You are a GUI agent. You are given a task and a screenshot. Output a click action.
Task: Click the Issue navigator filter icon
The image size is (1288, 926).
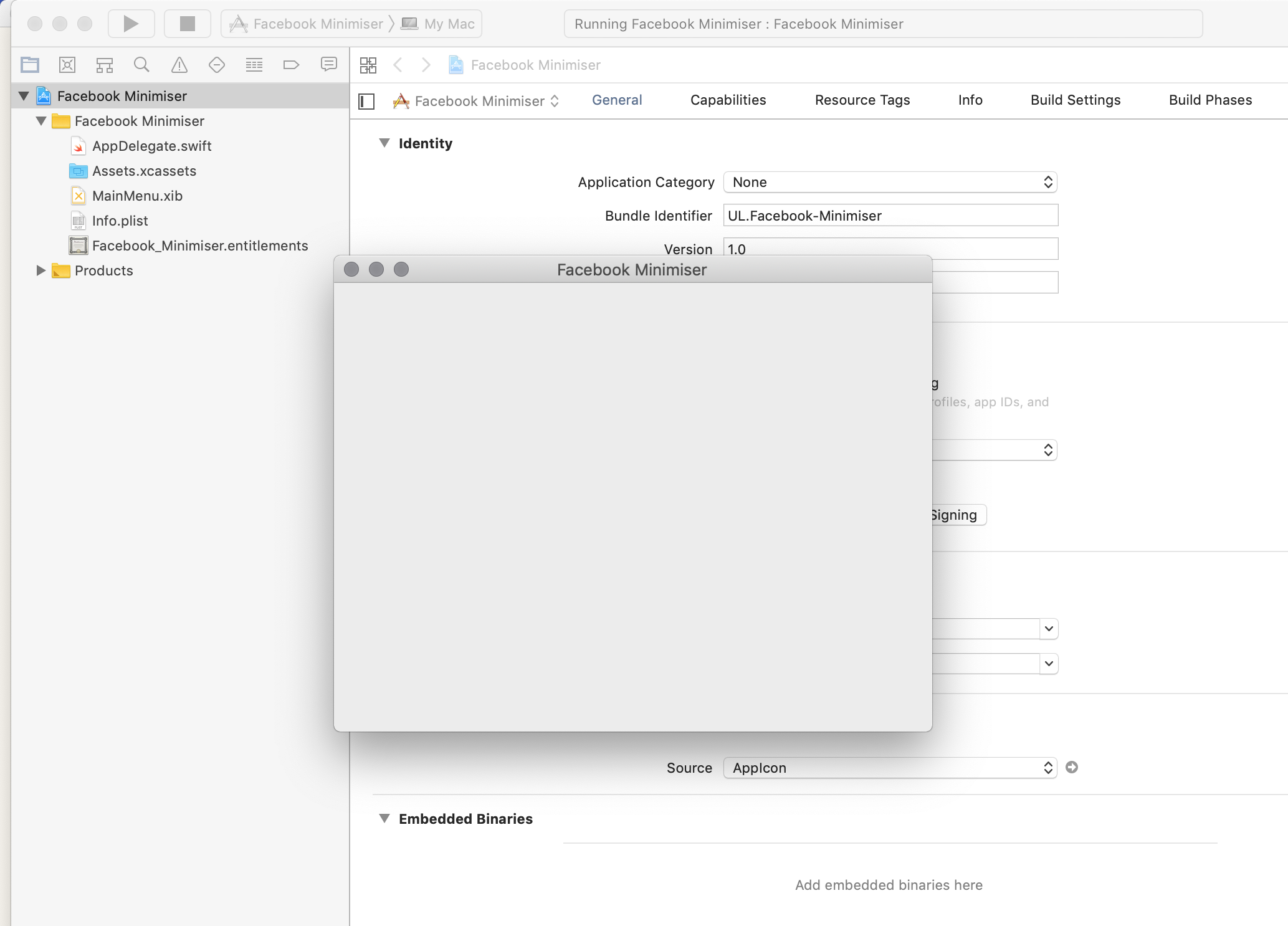[x=178, y=64]
